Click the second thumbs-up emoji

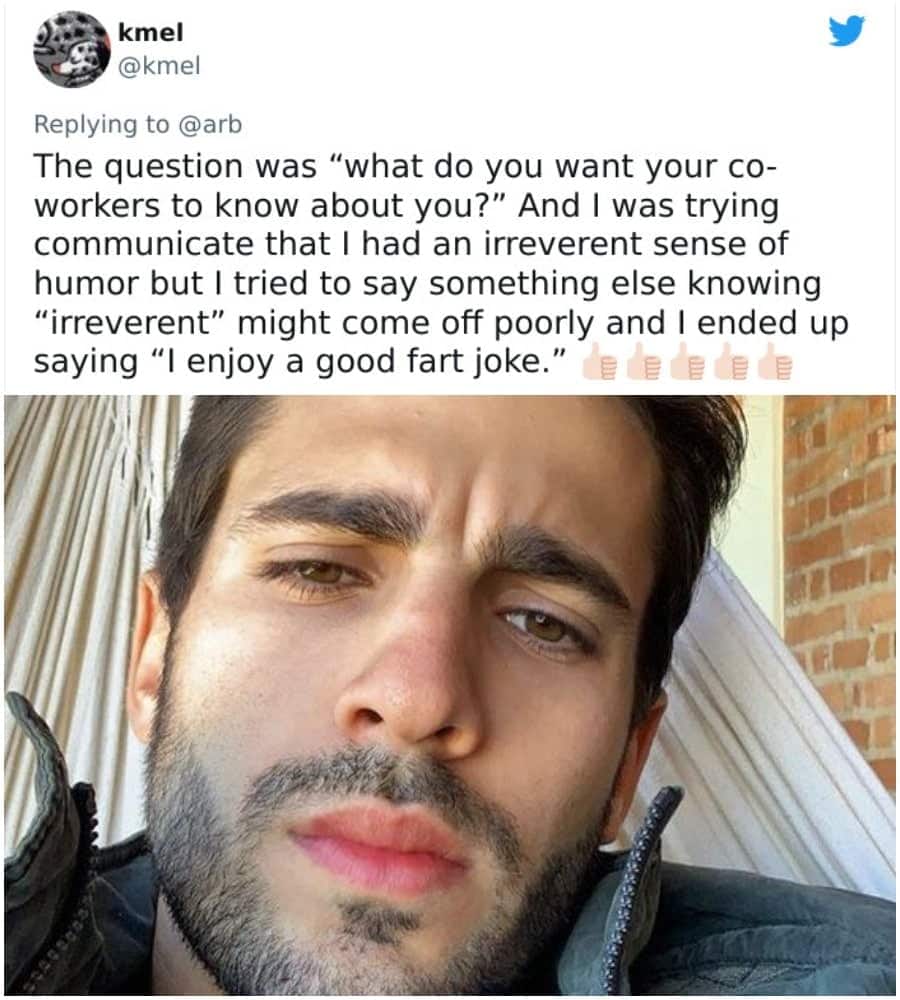pyautogui.click(x=643, y=362)
